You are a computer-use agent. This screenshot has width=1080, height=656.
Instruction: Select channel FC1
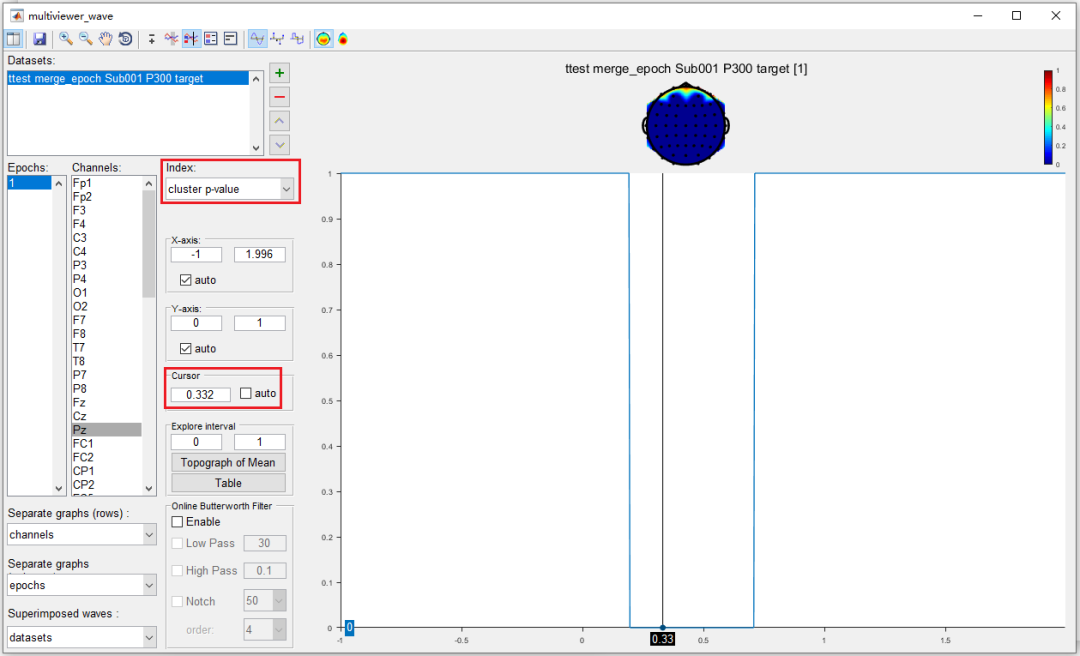tap(107, 444)
